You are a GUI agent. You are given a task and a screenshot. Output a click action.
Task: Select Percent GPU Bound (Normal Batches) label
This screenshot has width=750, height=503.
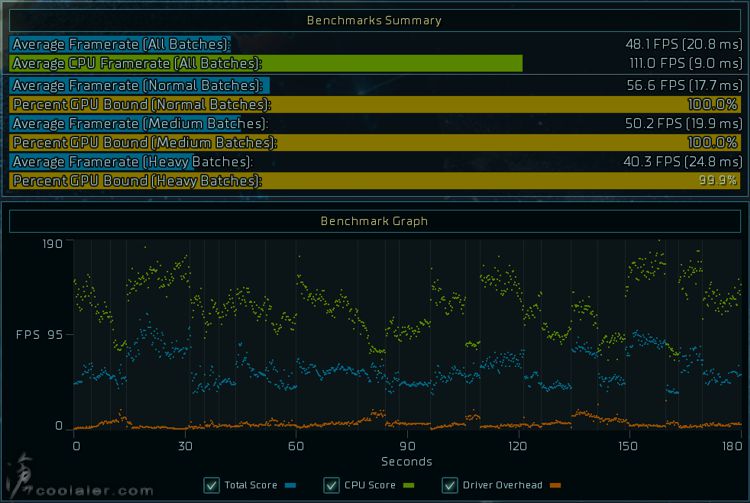[x=142, y=104]
